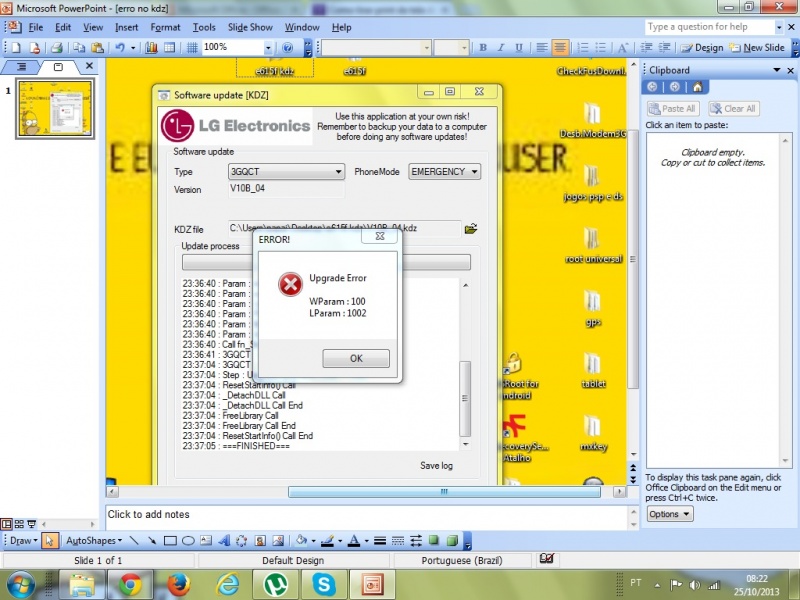Click the Clear All button
800x600 pixels.
pyautogui.click(x=734, y=109)
